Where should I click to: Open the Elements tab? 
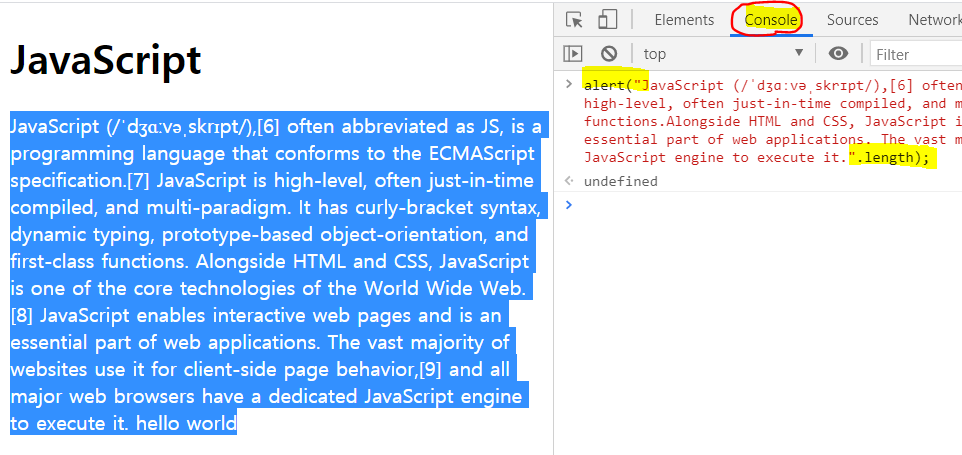tap(684, 20)
